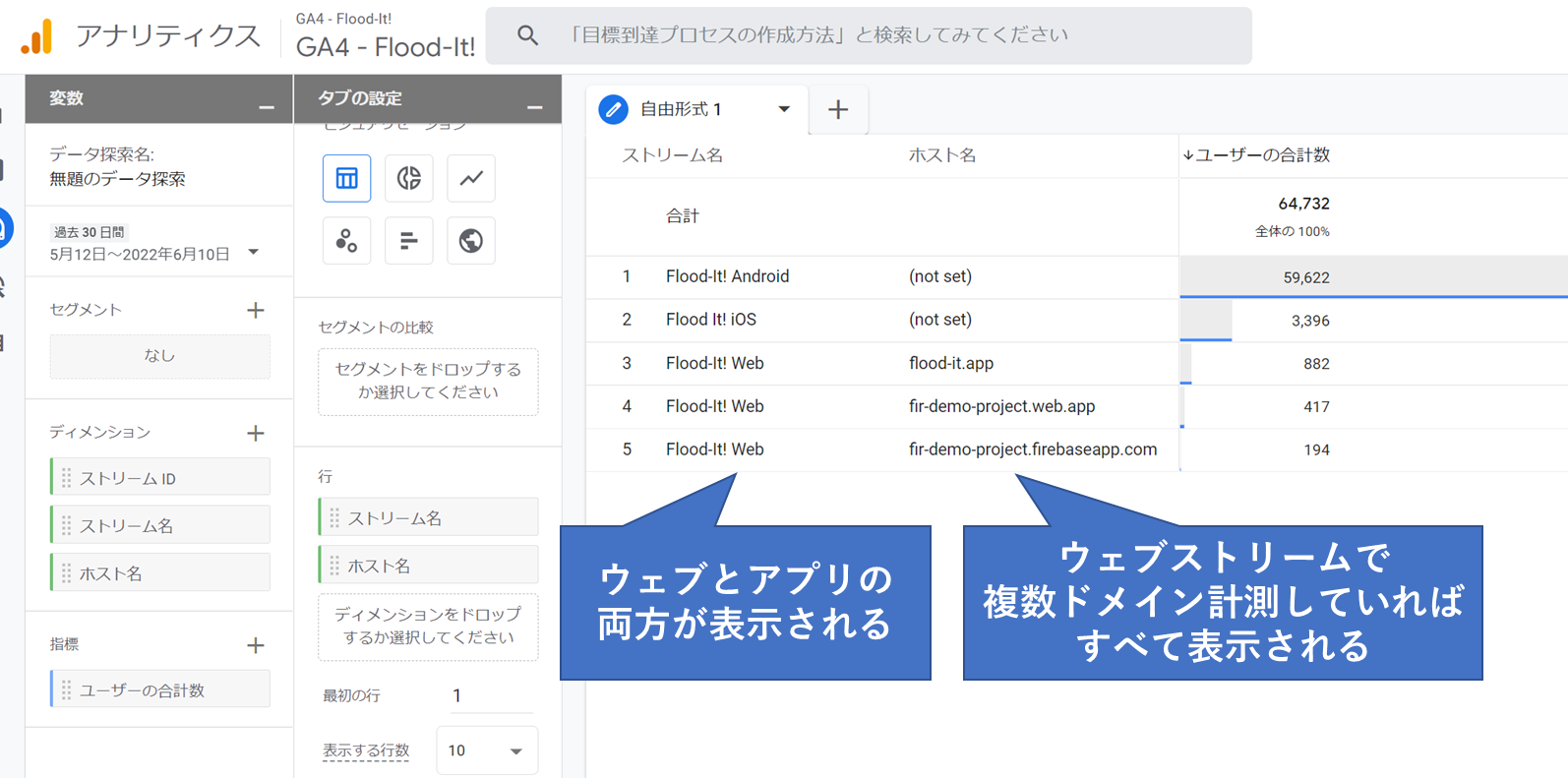This screenshot has width=1568, height=778.
Task: Open the 自由形式 1 tab dropdown arrow
Action: point(784,109)
